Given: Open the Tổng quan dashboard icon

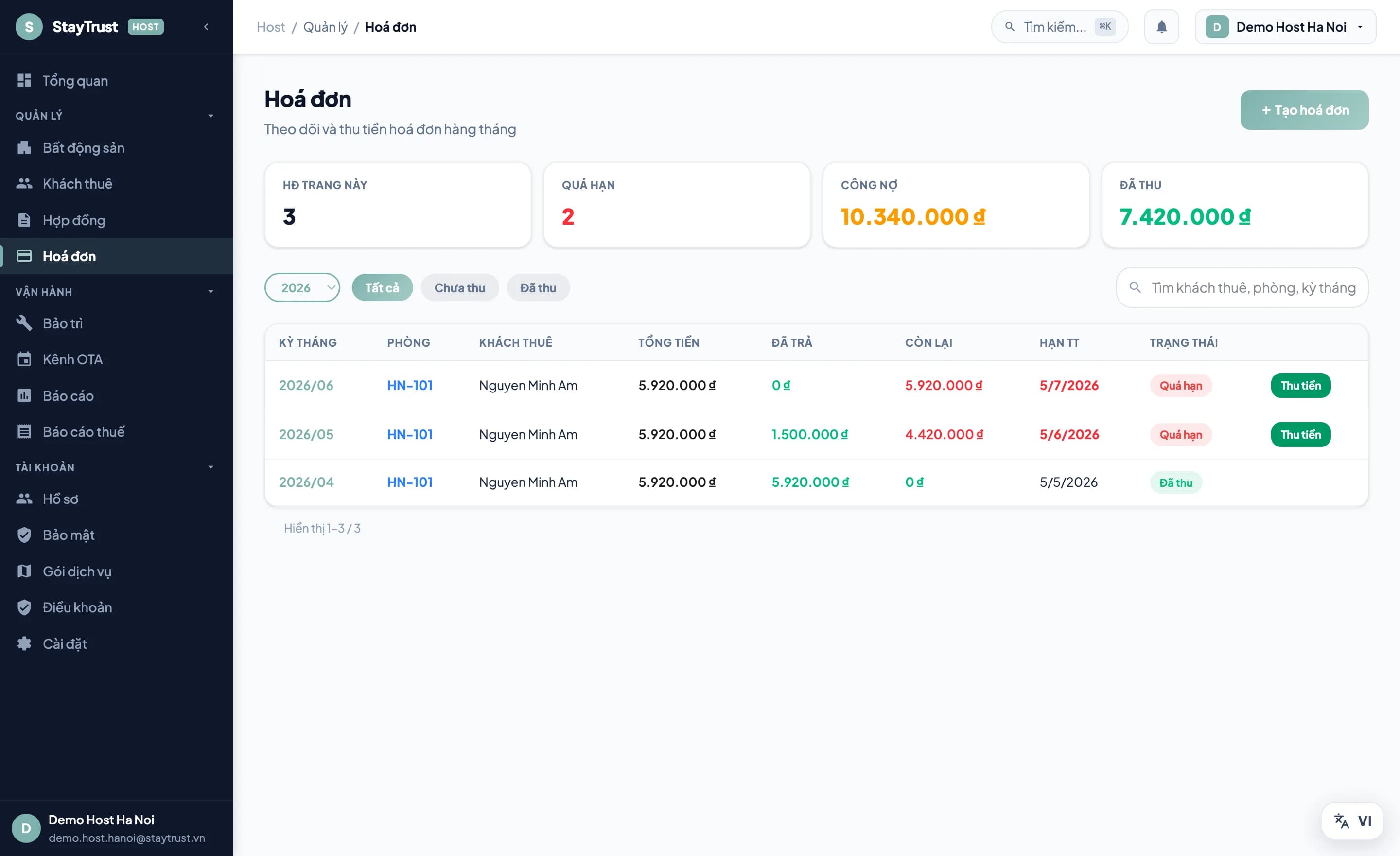Looking at the screenshot, I should (24, 80).
